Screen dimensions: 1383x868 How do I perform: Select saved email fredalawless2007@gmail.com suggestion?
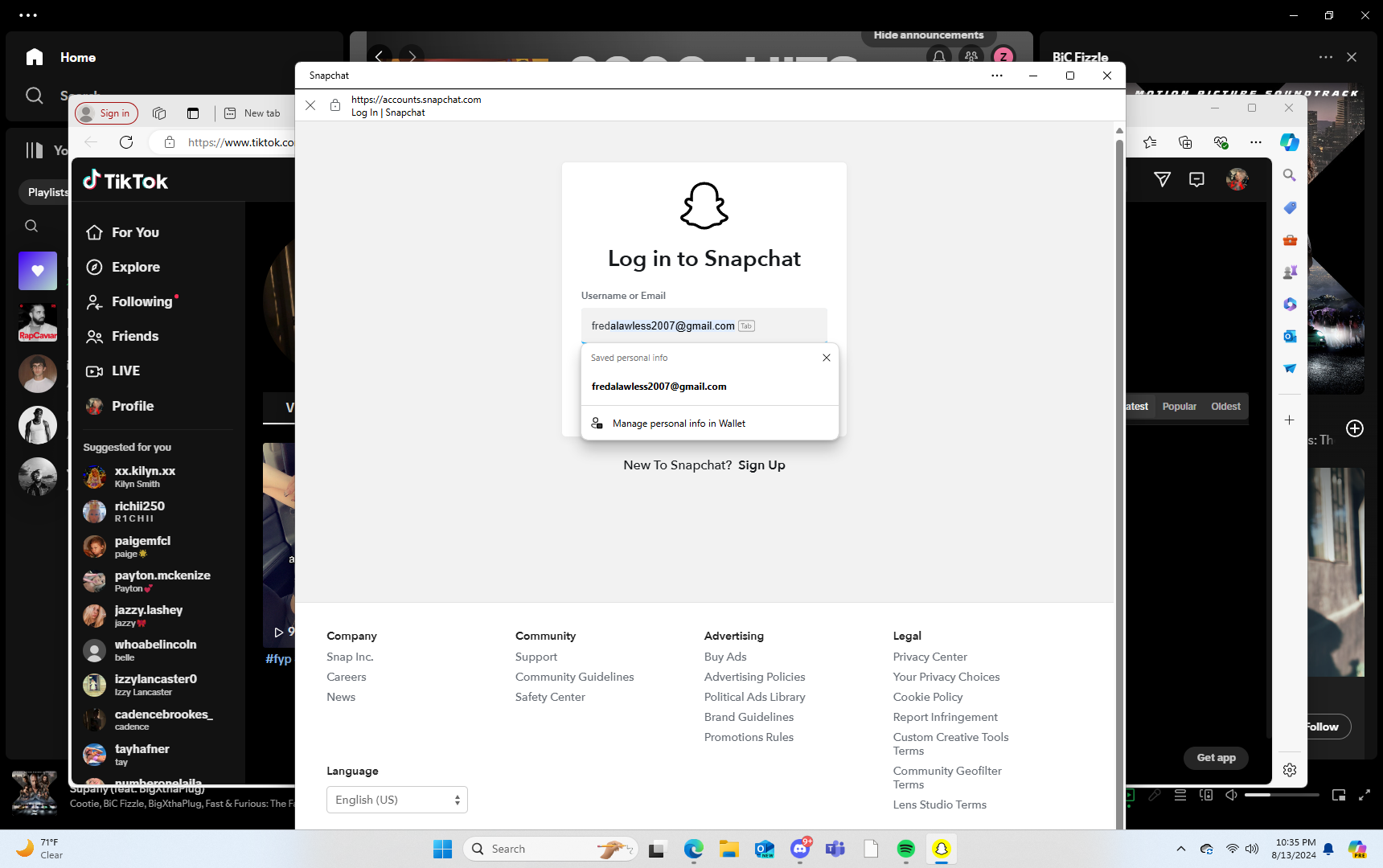tap(709, 387)
